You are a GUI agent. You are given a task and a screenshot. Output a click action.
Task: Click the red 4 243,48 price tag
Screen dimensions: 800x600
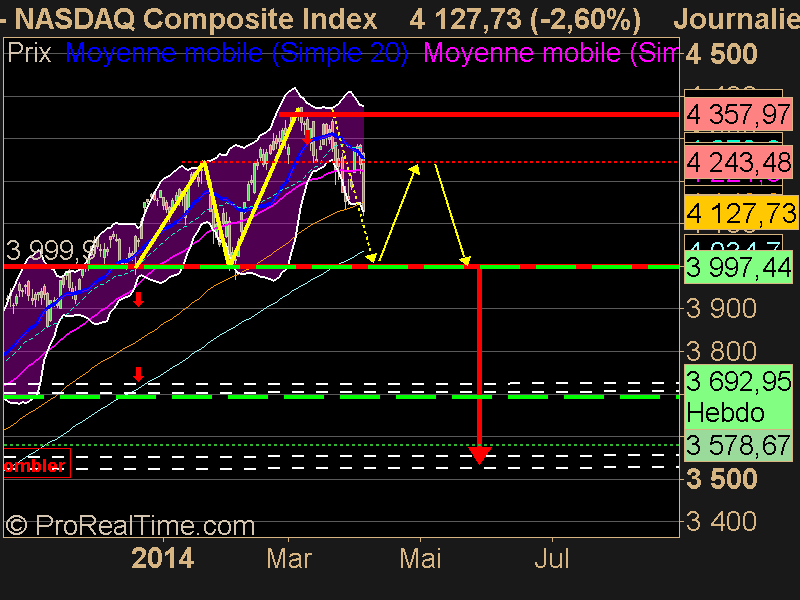point(738,163)
